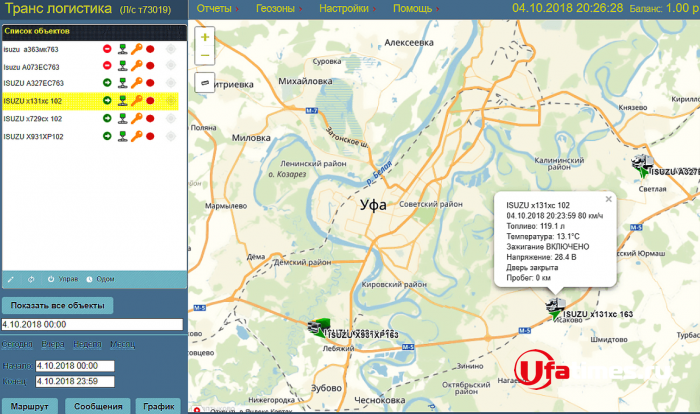The width and height of the screenshot is (700, 414).
Task: Select ISUZU A327EC763 in object list
Action: pyautogui.click(x=33, y=83)
